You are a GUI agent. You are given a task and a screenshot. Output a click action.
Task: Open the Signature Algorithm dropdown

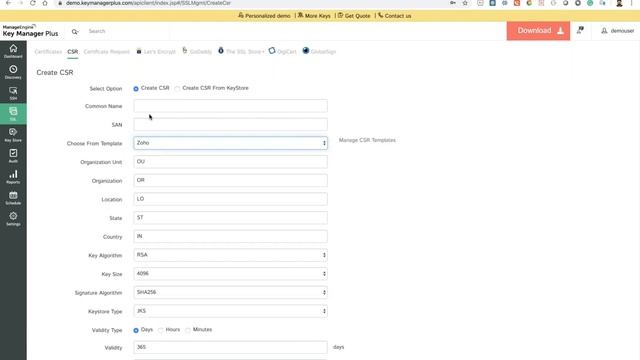(x=230, y=292)
